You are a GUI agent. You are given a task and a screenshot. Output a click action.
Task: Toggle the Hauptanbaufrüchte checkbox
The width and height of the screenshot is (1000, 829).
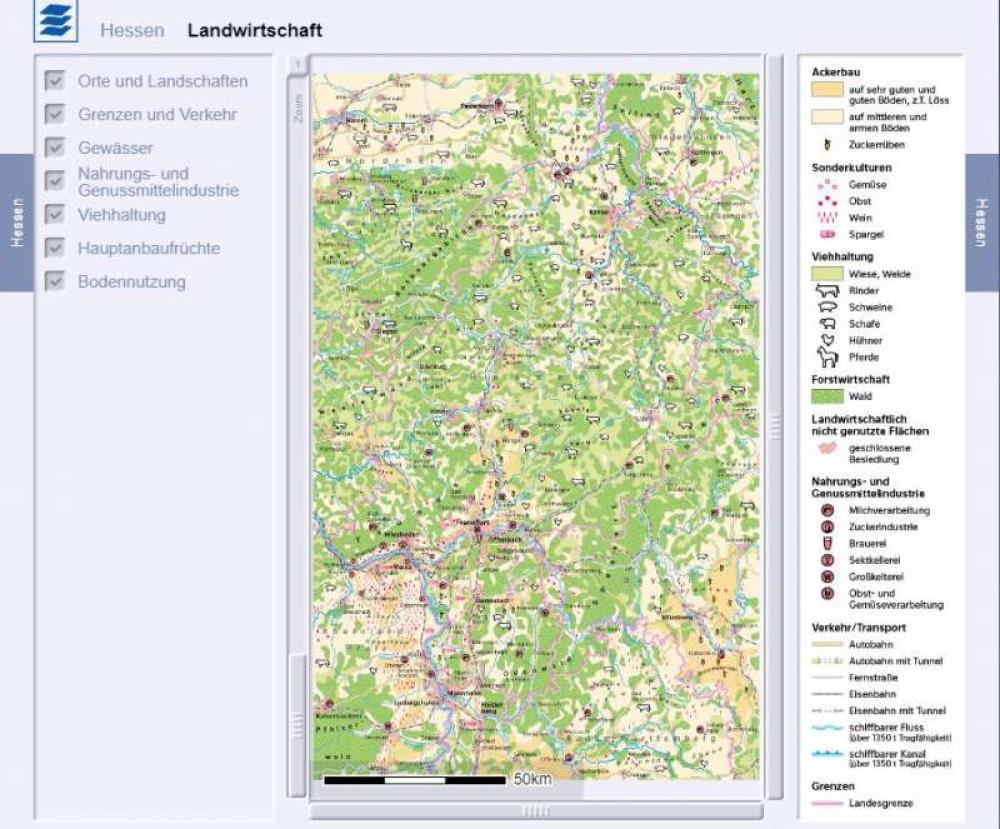coord(55,247)
